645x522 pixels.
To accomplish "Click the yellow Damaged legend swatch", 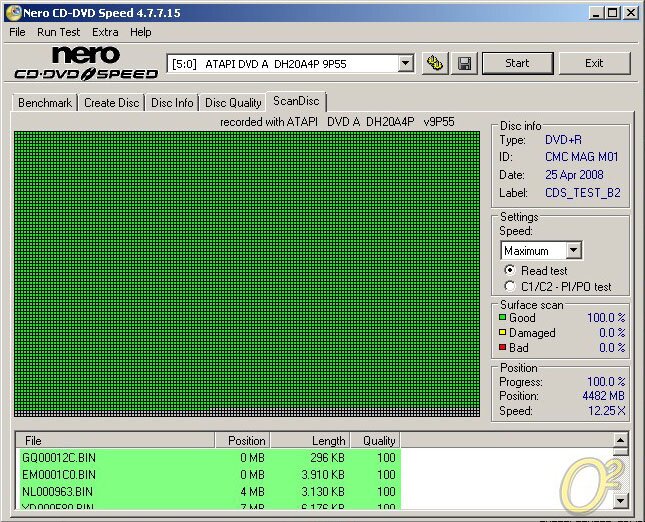I will coord(502,332).
